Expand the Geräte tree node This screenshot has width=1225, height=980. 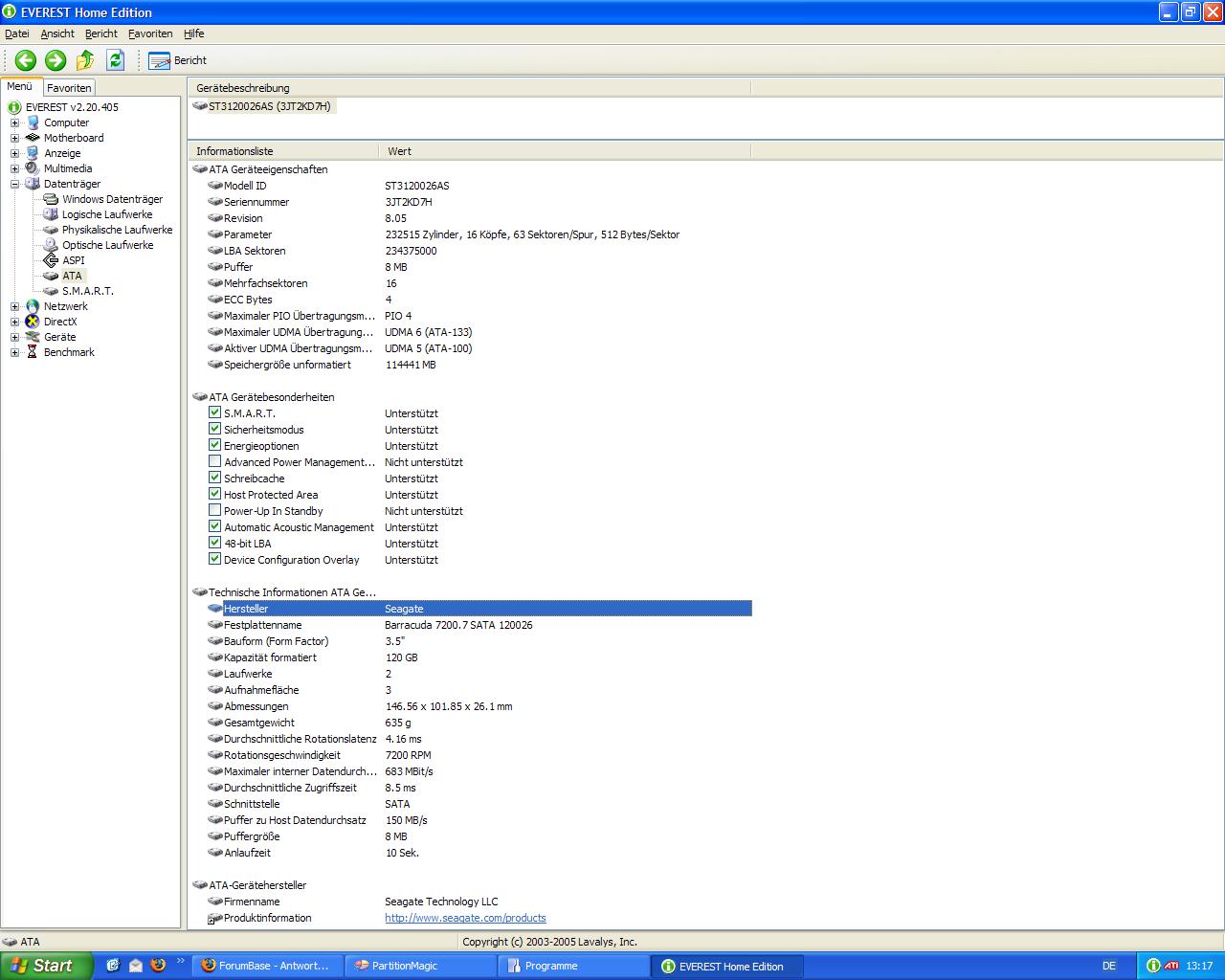14,337
